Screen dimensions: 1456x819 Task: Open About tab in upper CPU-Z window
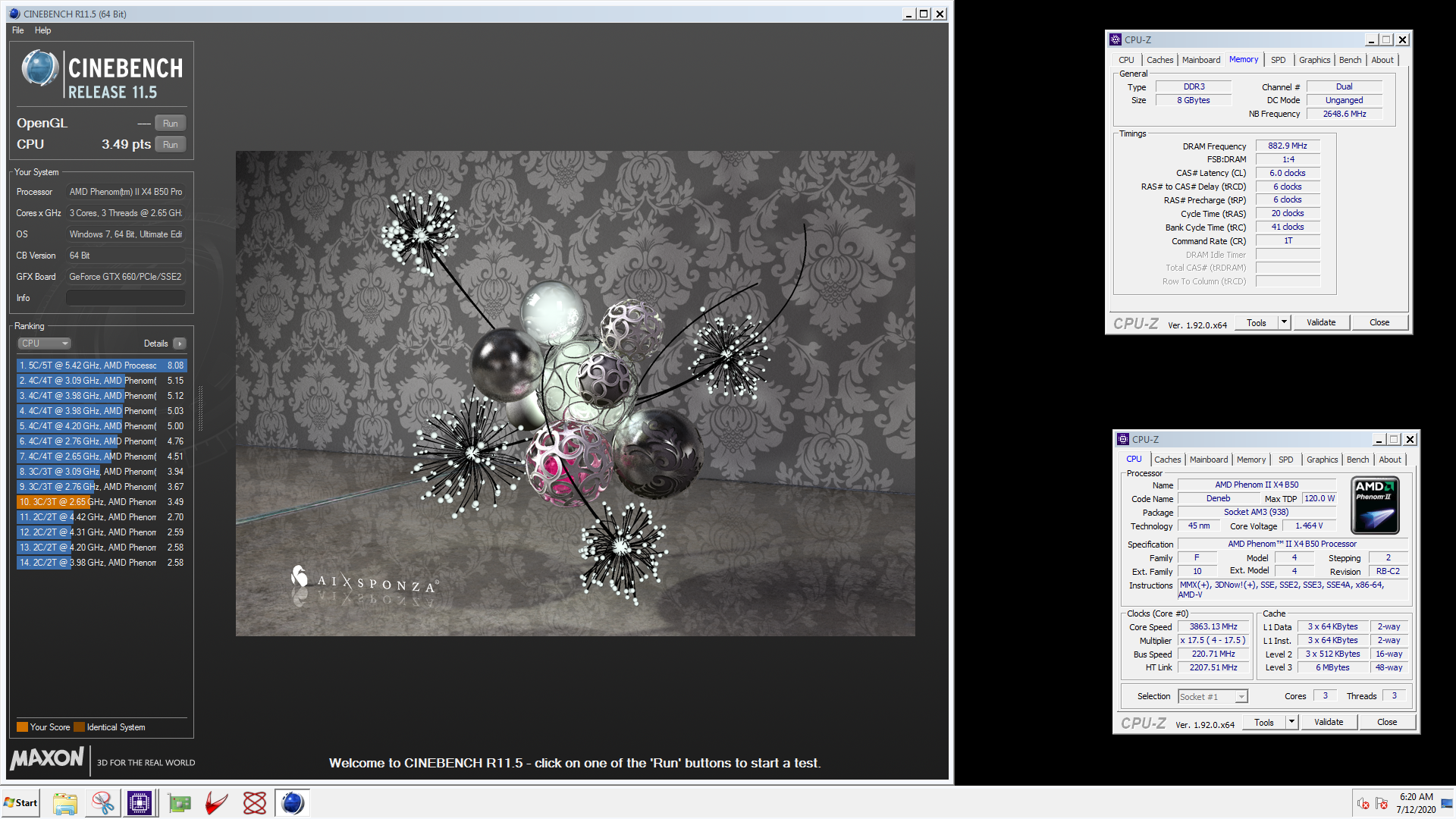1382,60
